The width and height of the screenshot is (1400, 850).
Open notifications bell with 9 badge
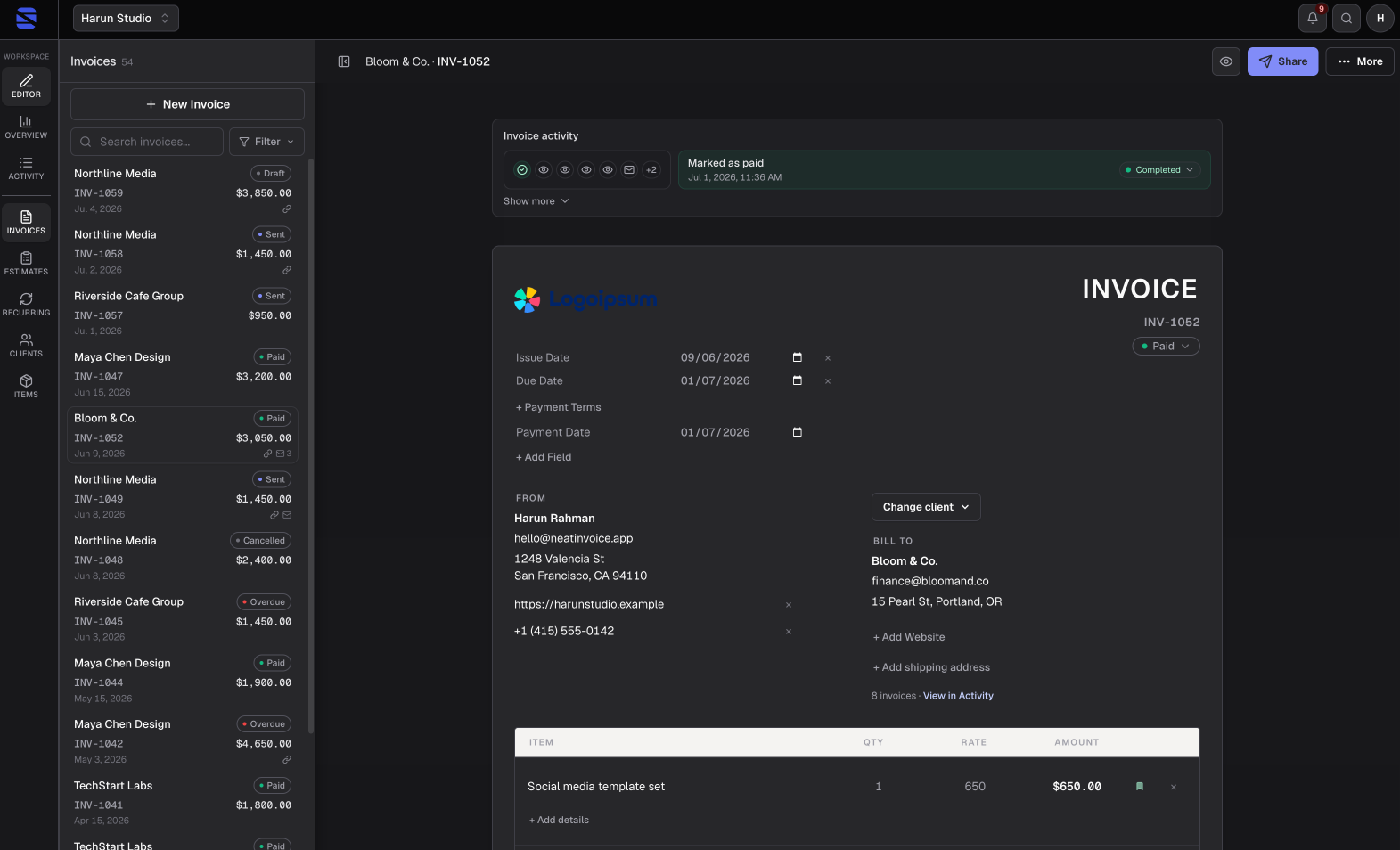pos(1313,18)
